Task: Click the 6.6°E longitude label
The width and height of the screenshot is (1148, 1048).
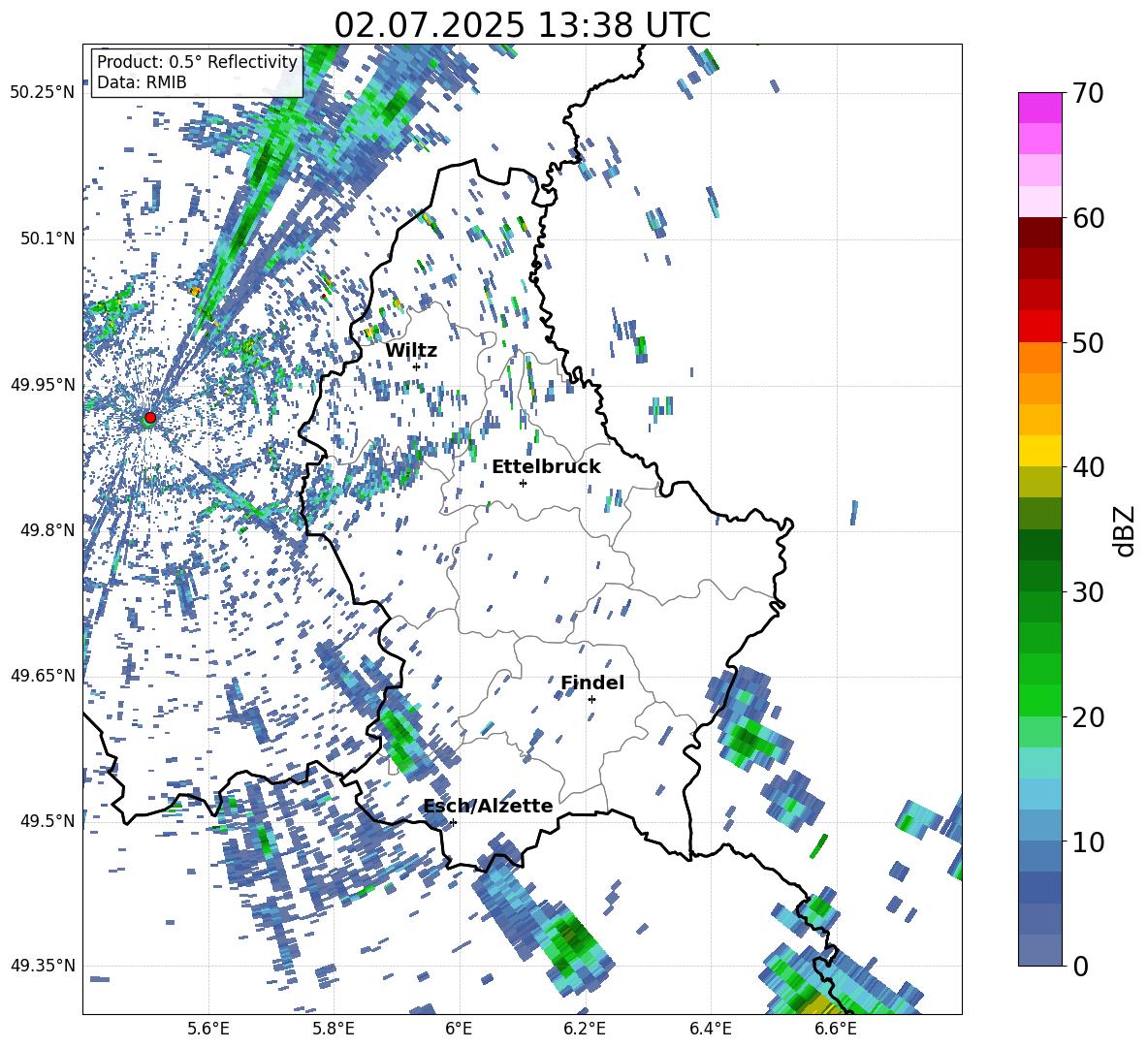Action: point(836,1029)
